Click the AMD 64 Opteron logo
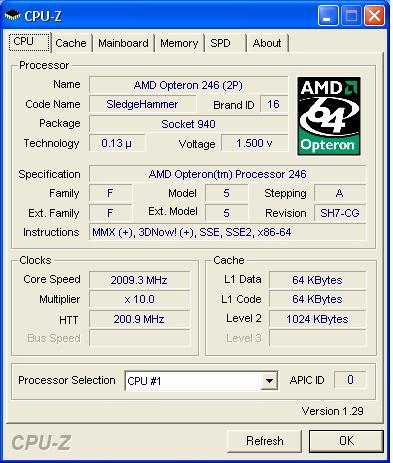This screenshot has width=393, height=463. tap(329, 116)
